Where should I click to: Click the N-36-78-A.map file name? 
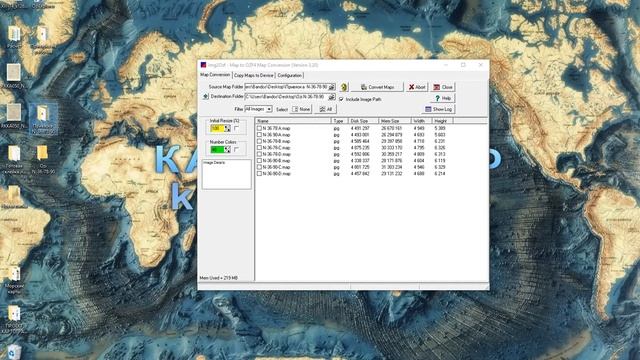(x=276, y=128)
